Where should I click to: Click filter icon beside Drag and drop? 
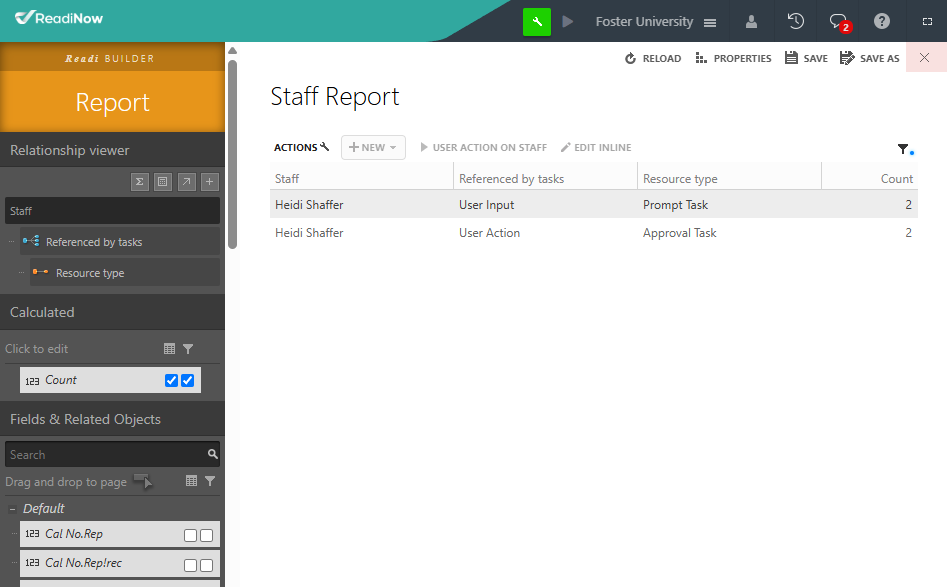tap(210, 481)
